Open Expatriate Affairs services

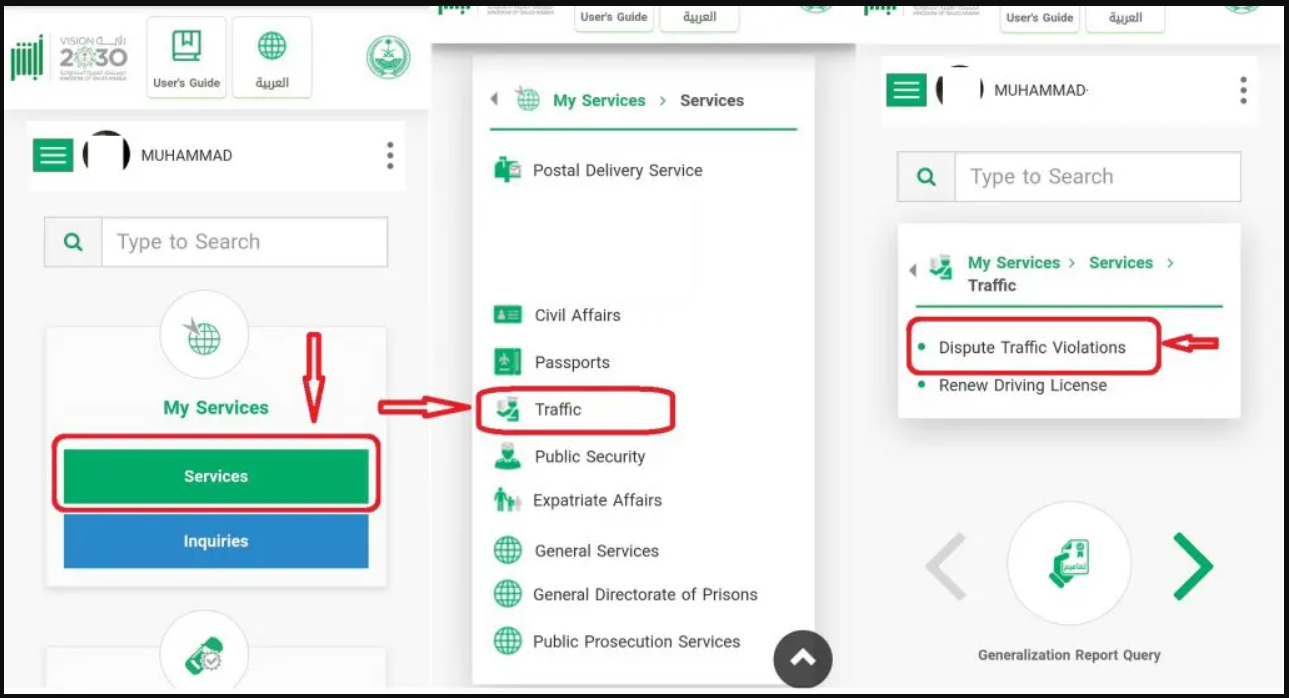pos(597,500)
